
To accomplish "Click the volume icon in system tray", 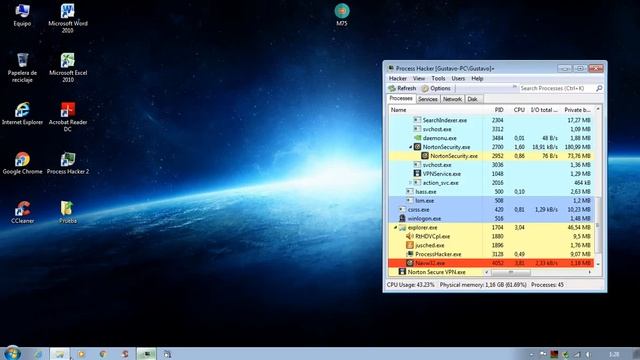I will [x=589, y=354].
